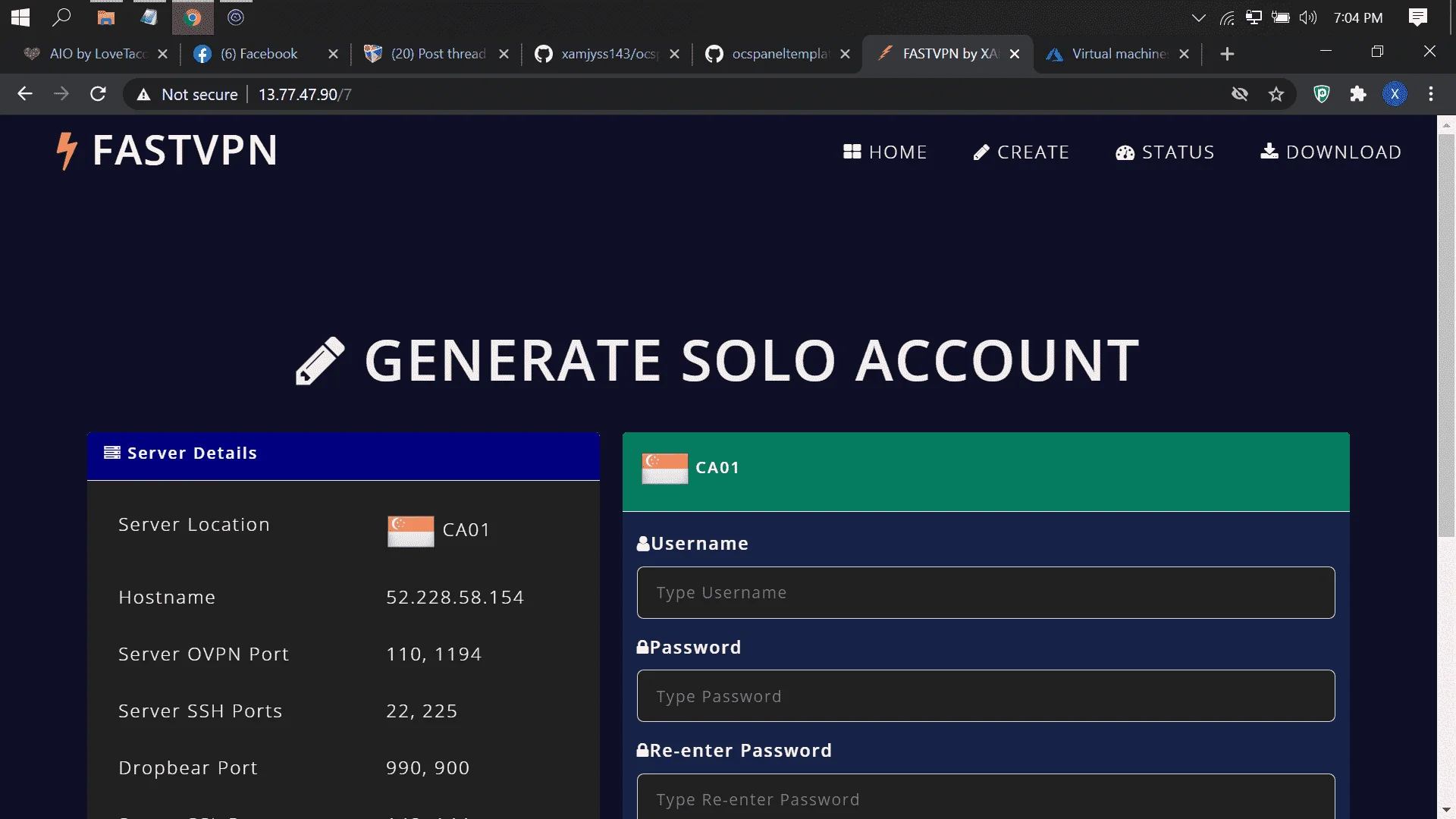Open the Chrome profile avatar
The width and height of the screenshot is (1456, 819).
[1395, 94]
